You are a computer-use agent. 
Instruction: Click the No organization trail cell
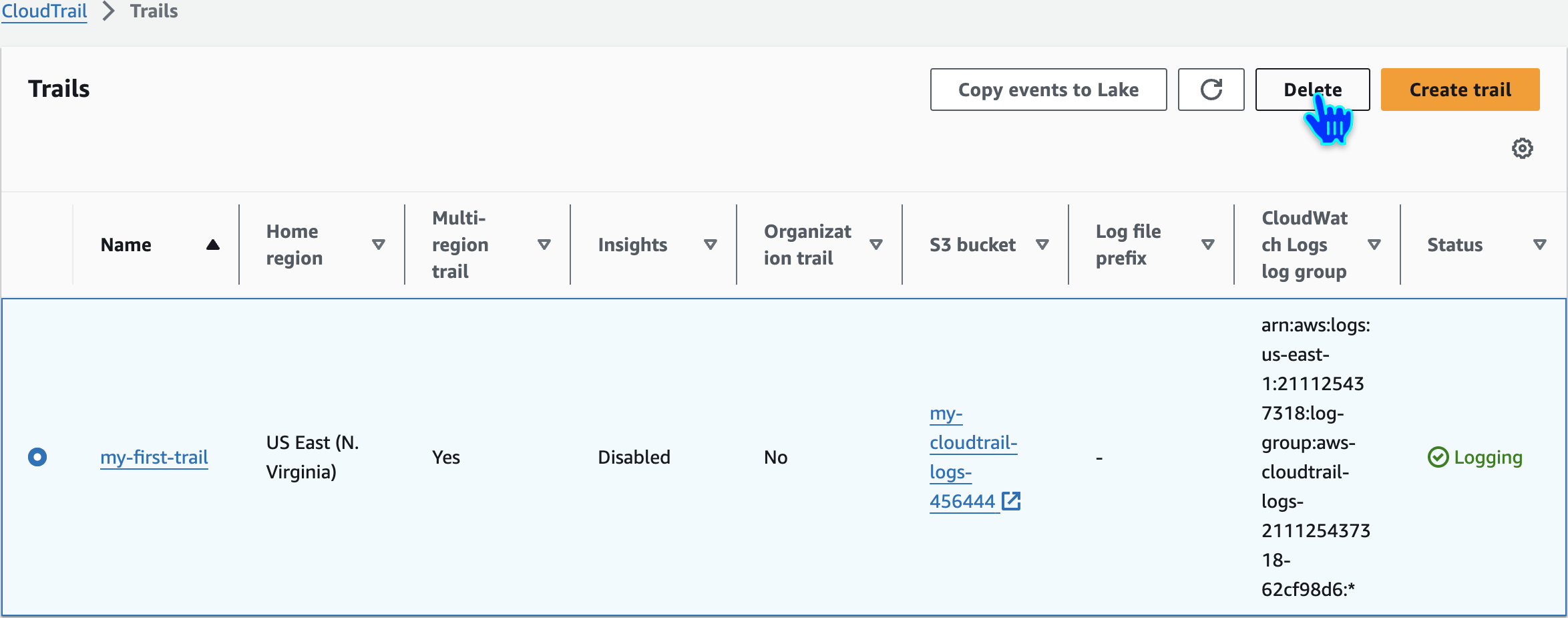[775, 457]
